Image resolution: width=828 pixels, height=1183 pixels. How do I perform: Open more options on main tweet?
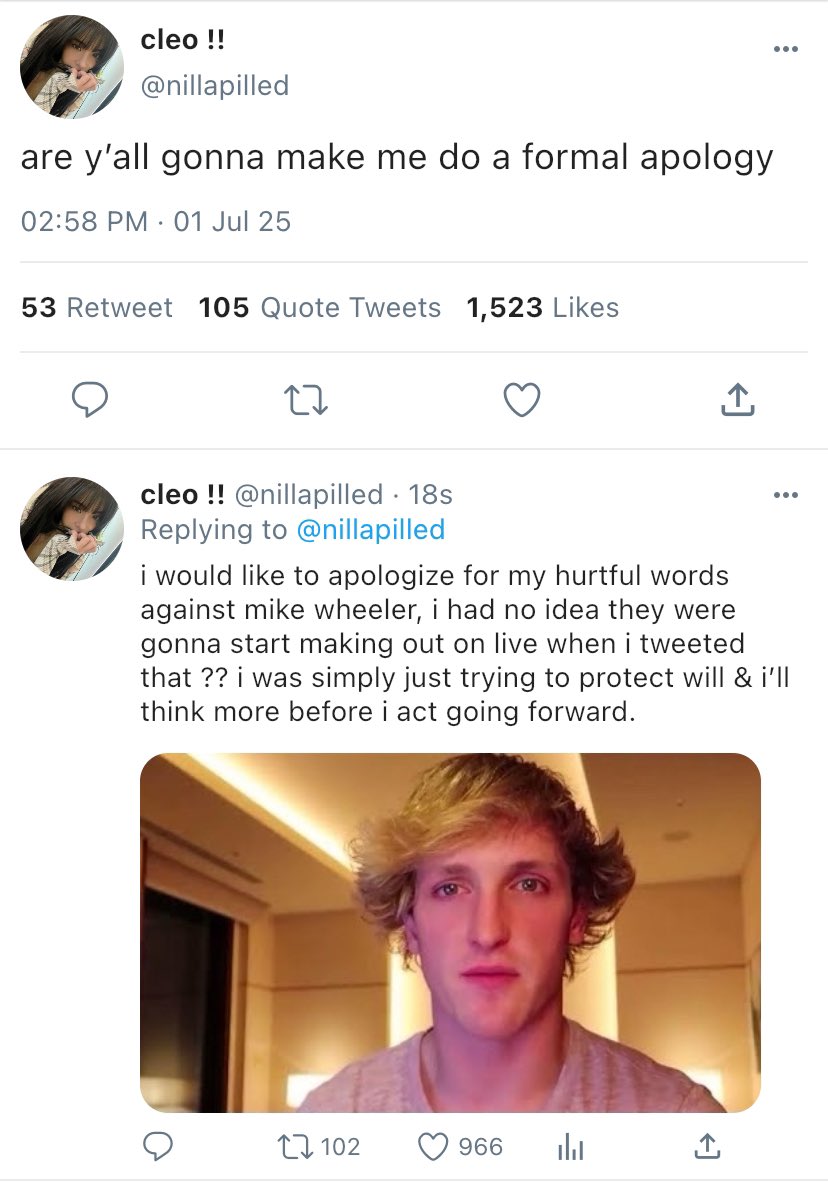786,51
